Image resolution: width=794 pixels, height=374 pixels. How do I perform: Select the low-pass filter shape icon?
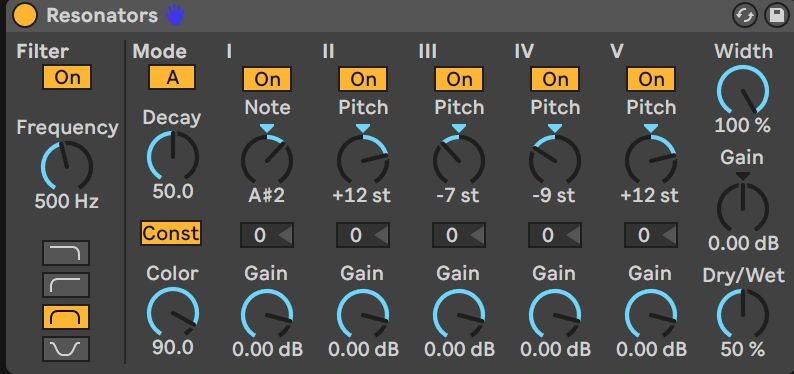[66, 253]
